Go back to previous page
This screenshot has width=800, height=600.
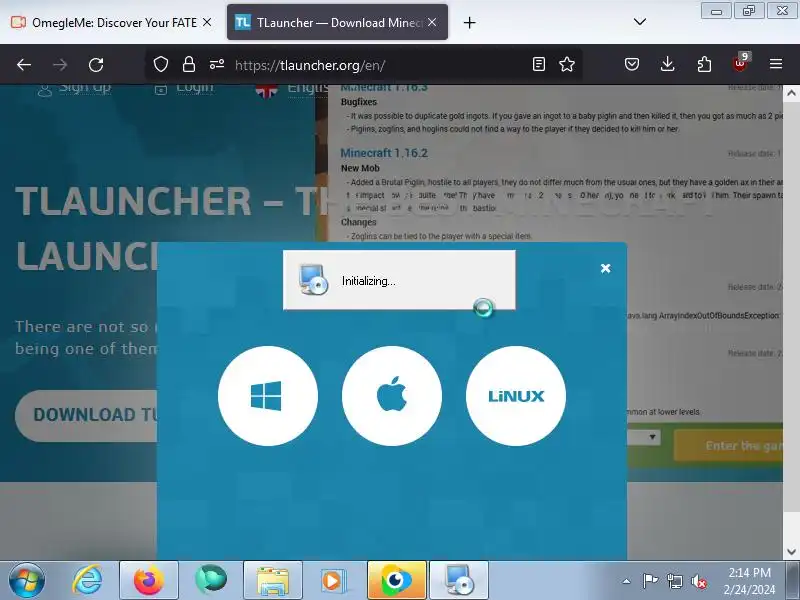tap(24, 65)
